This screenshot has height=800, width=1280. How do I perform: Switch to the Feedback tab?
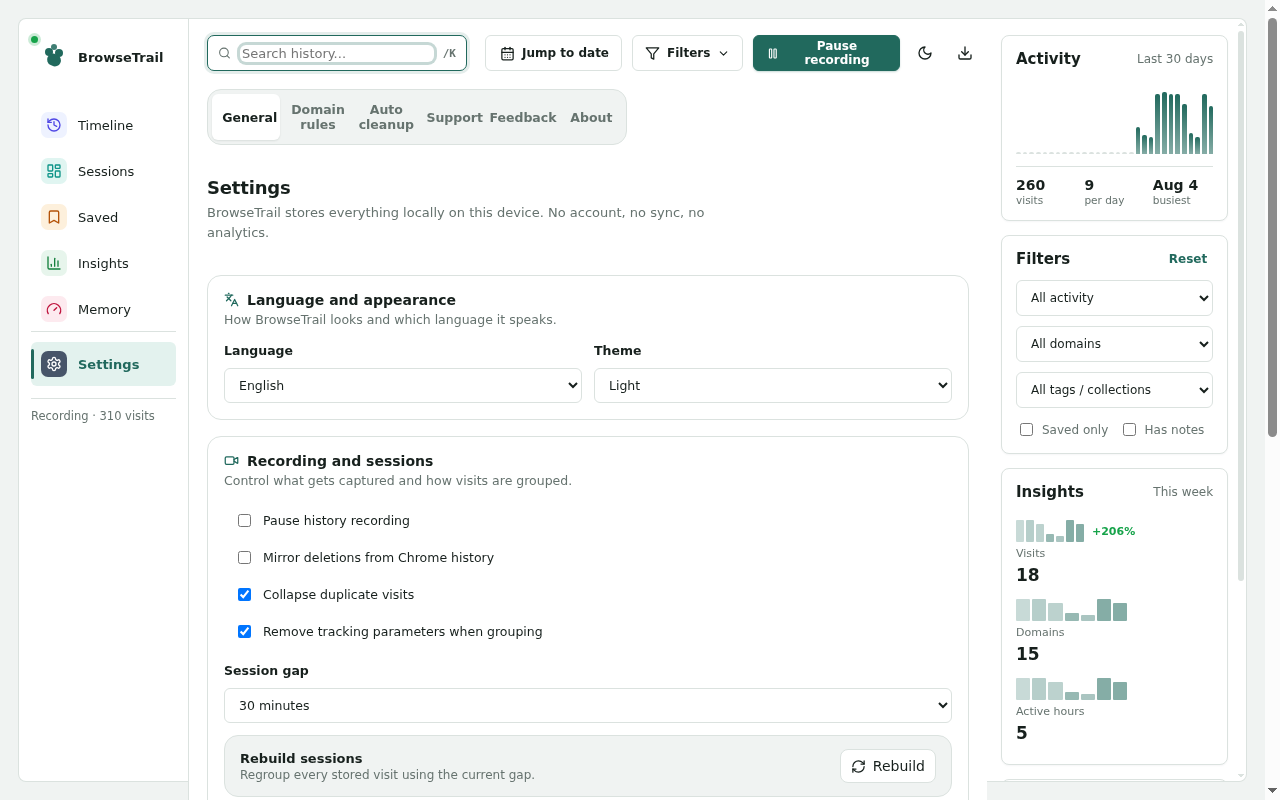coord(523,117)
